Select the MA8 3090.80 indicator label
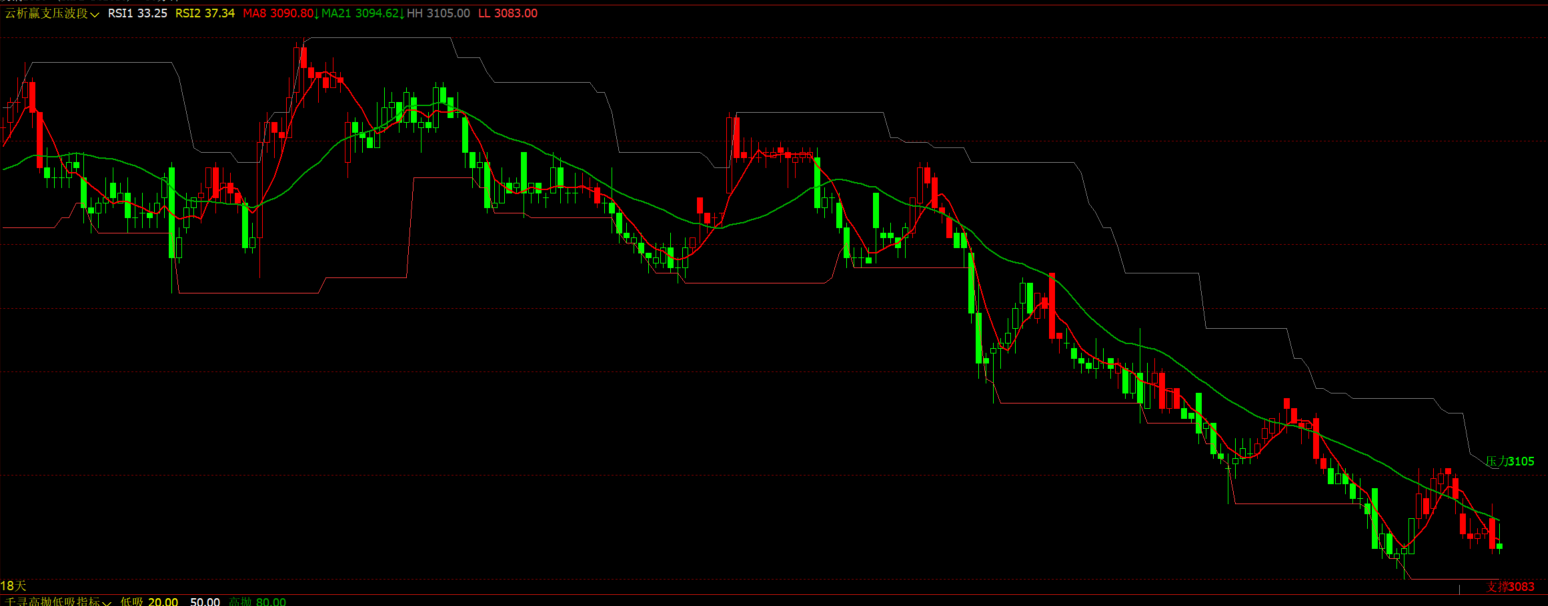Image resolution: width=1548 pixels, height=606 pixels. (x=277, y=13)
